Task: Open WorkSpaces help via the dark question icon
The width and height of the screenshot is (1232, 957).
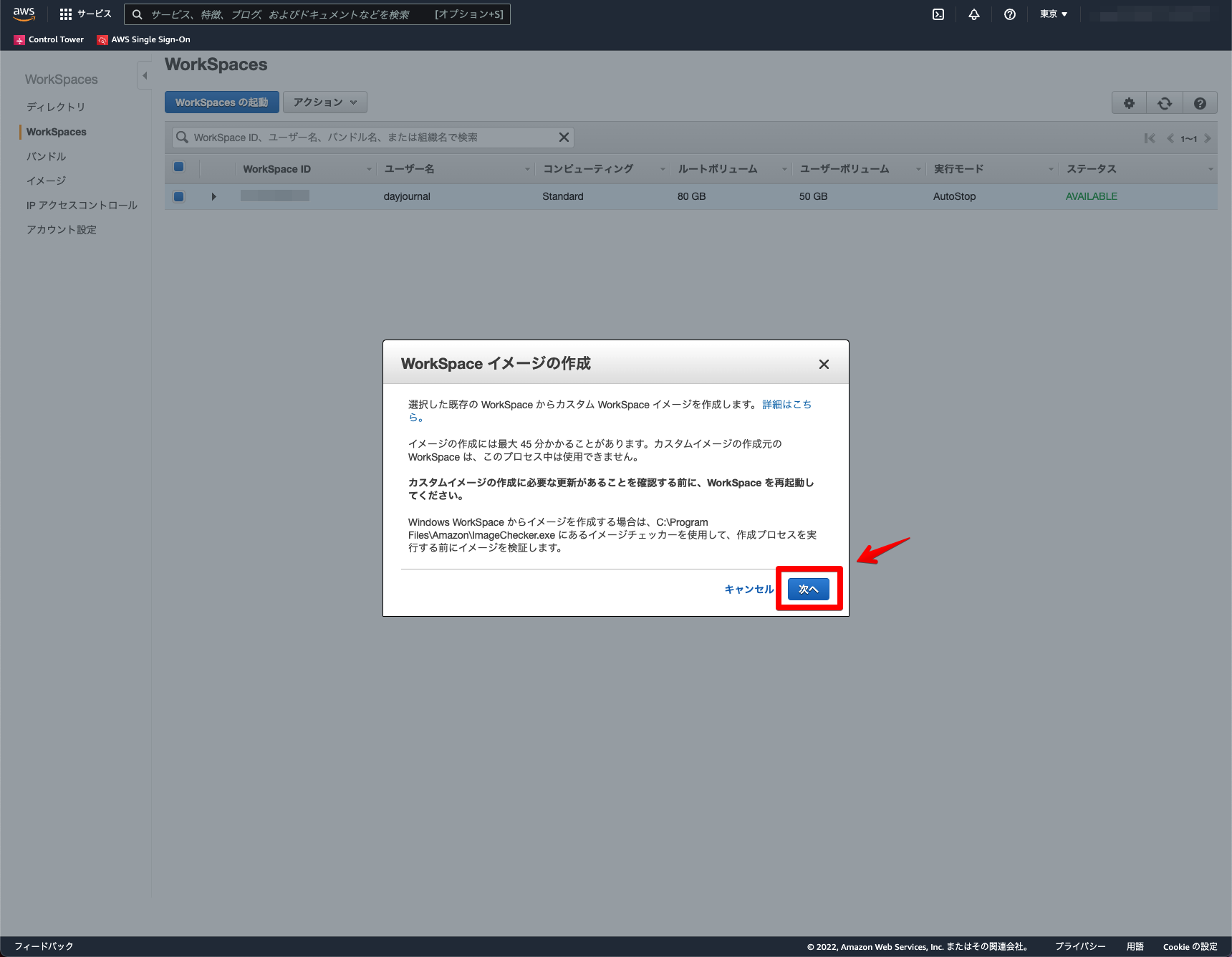Action: click(1200, 102)
